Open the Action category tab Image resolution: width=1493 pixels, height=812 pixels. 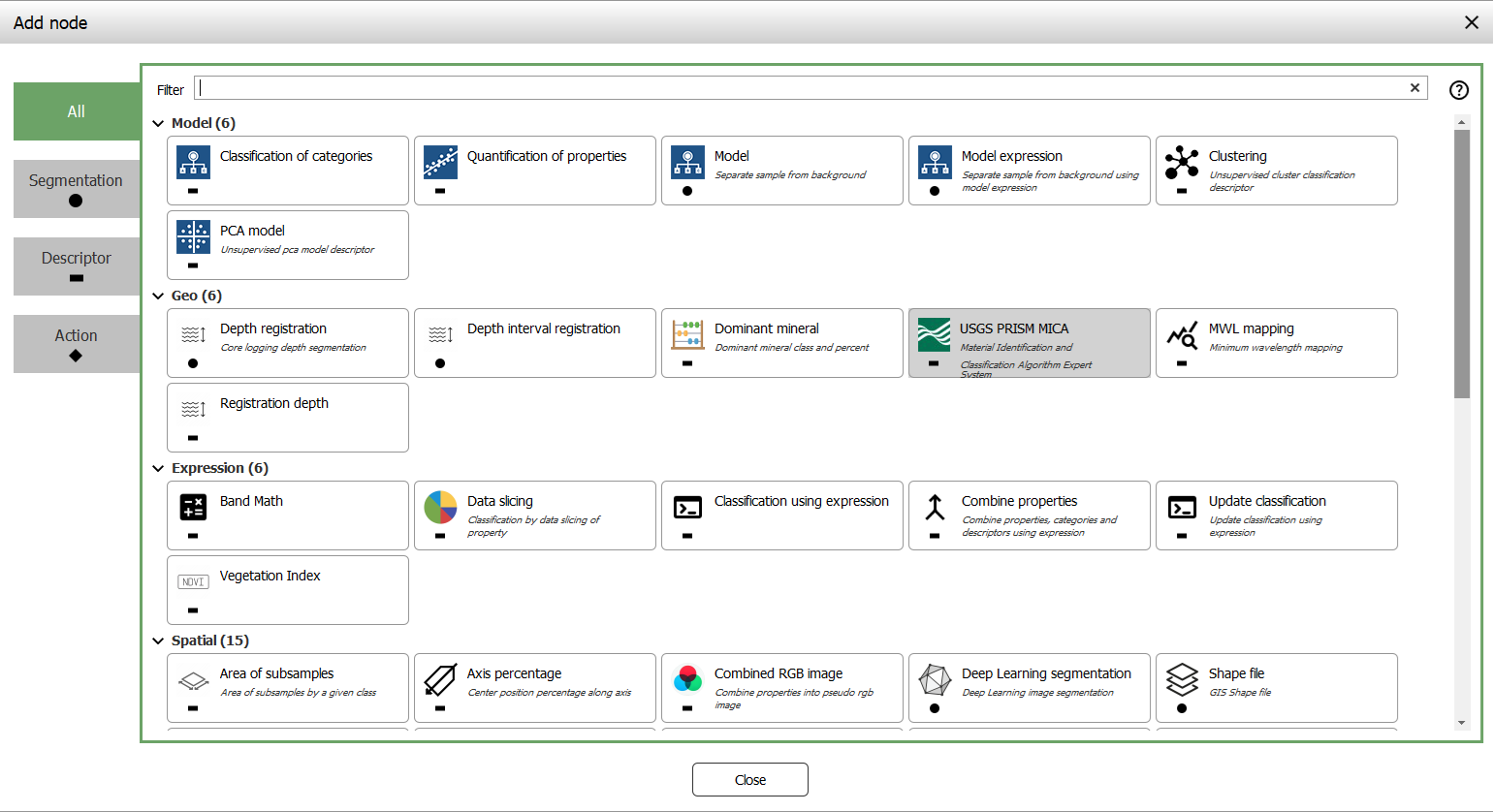pyautogui.click(x=77, y=343)
